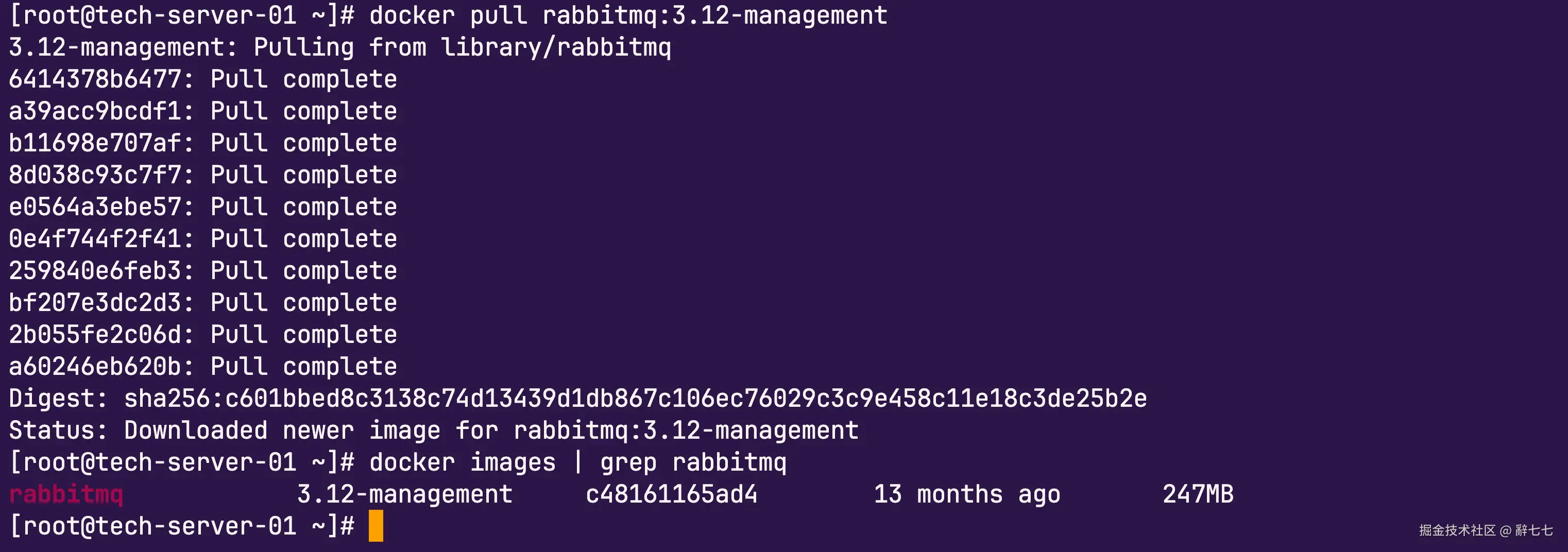Image resolution: width=1568 pixels, height=552 pixels.
Task: Click layer ID 8d038c93c7f7
Action: coord(95,175)
